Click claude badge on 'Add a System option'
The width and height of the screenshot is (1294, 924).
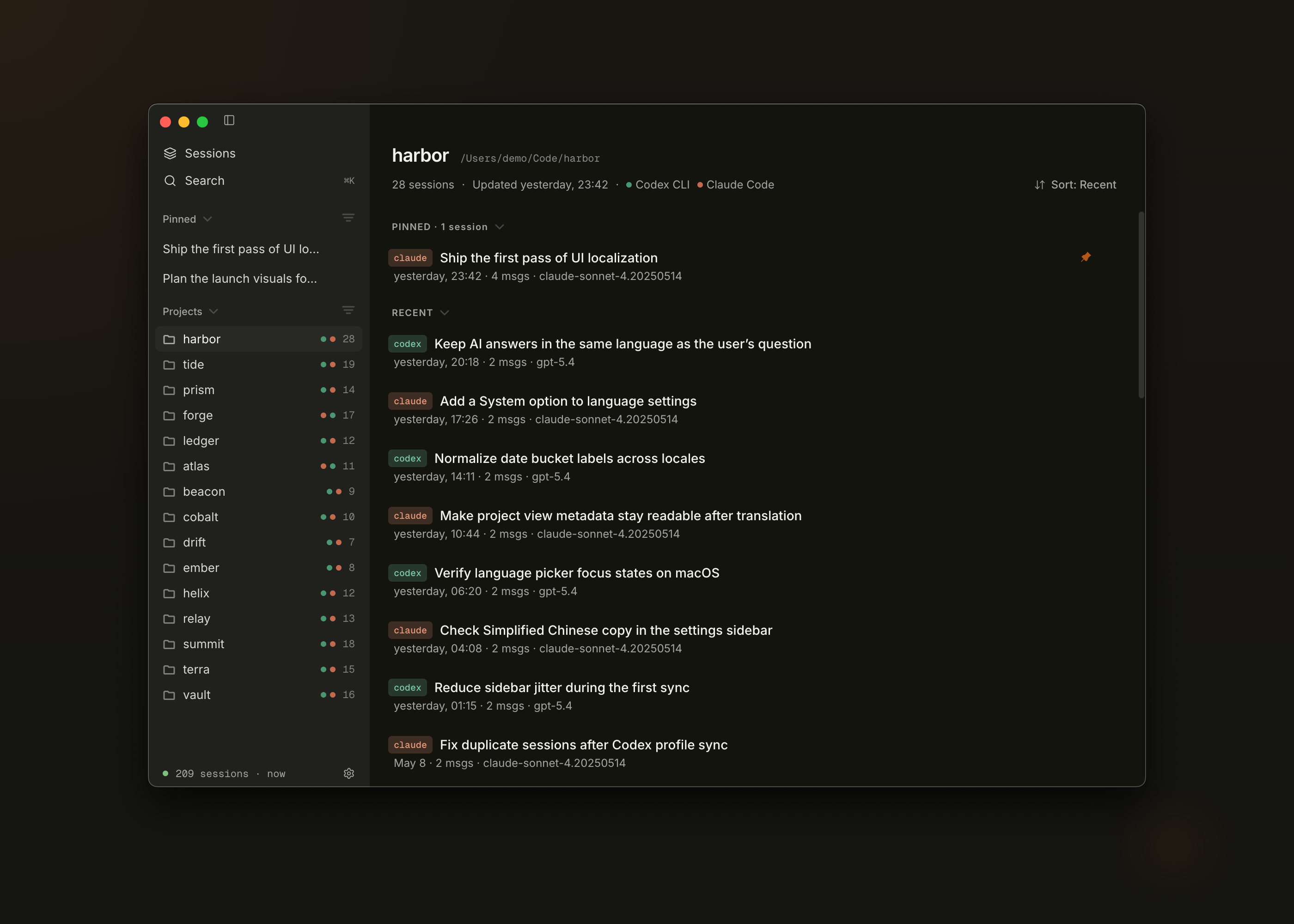[x=410, y=401]
